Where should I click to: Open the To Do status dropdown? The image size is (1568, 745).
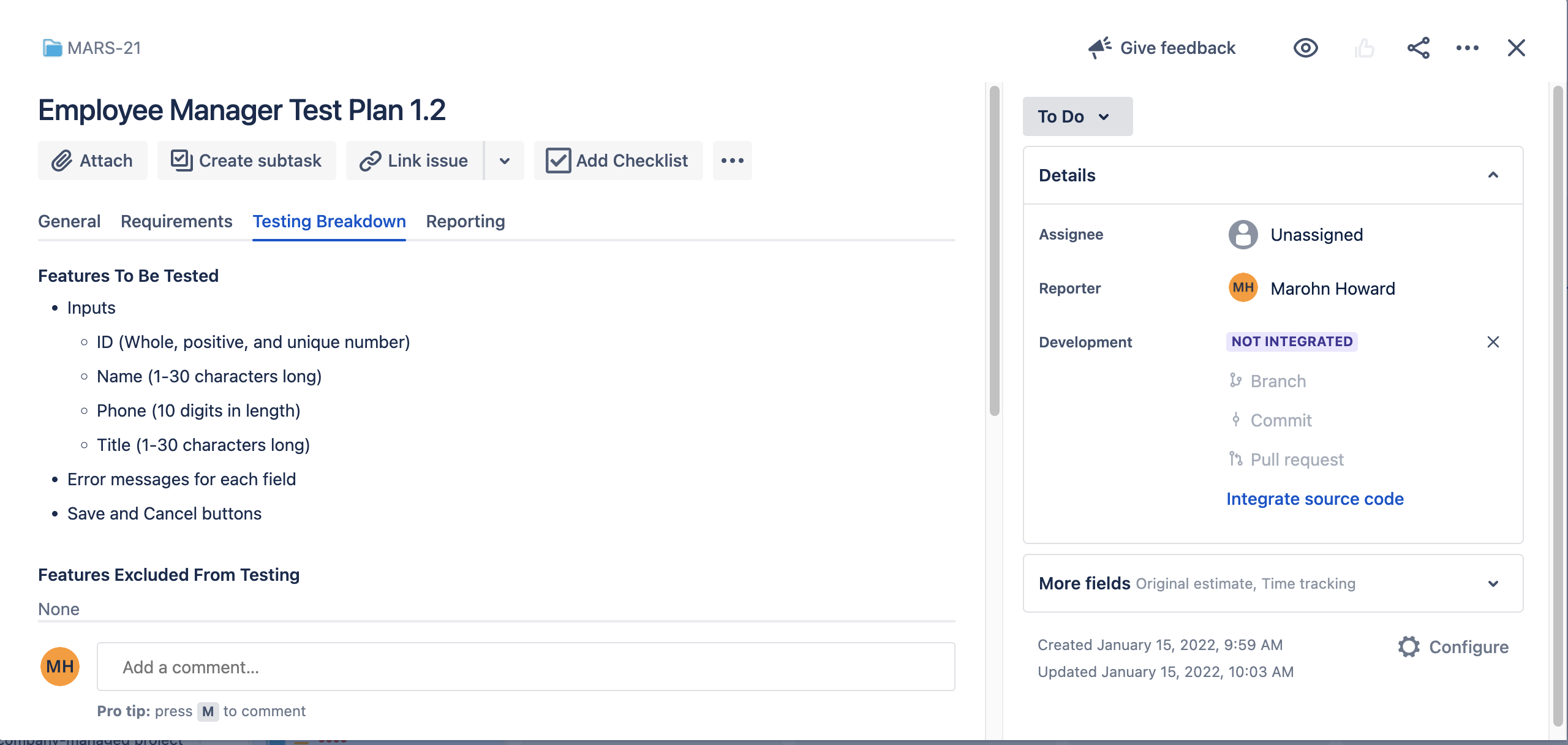click(1077, 116)
